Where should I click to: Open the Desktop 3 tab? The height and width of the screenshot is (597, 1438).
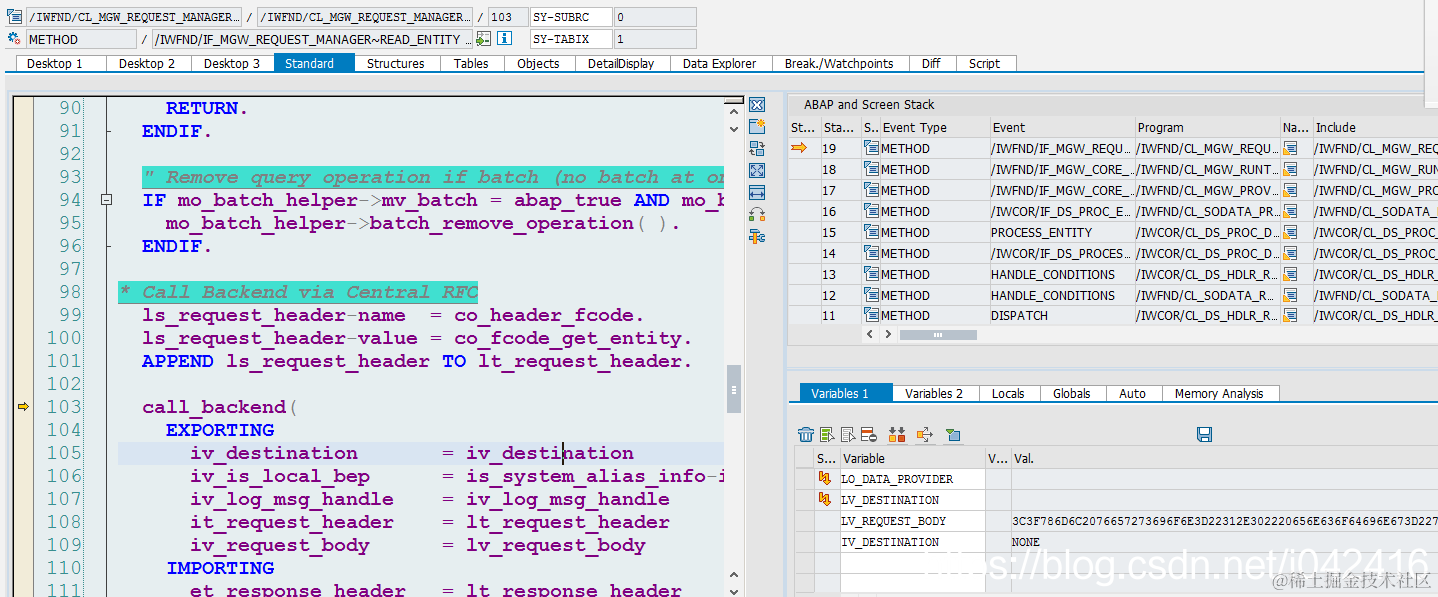pos(232,63)
